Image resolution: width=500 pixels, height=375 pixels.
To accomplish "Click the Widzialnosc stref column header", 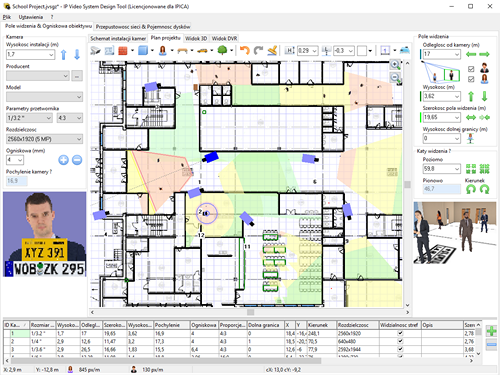I will tap(400, 325).
